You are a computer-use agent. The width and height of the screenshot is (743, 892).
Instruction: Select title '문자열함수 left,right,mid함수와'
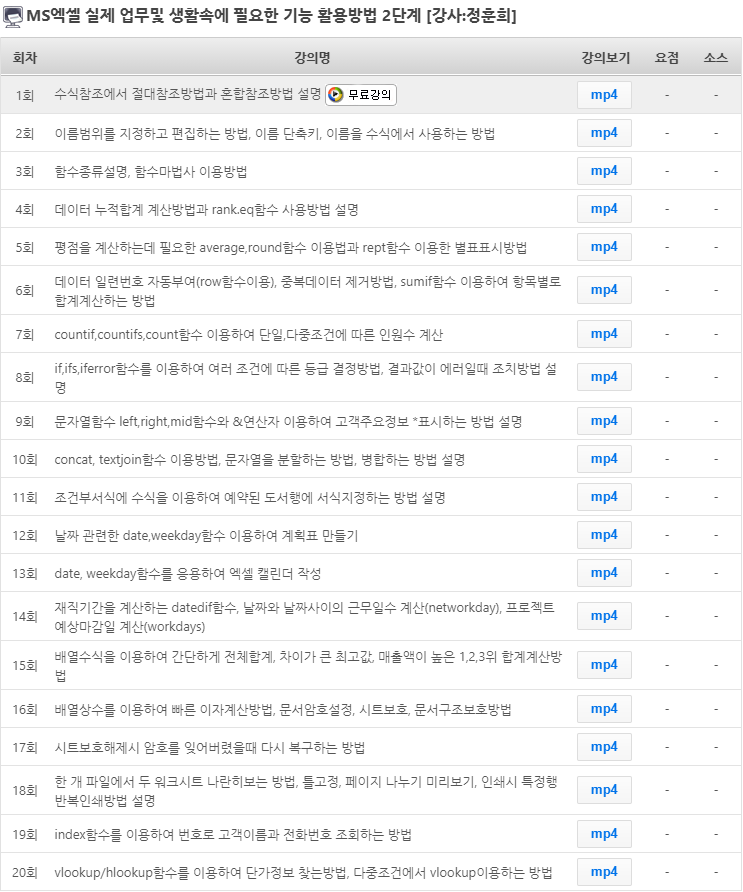pos(288,422)
